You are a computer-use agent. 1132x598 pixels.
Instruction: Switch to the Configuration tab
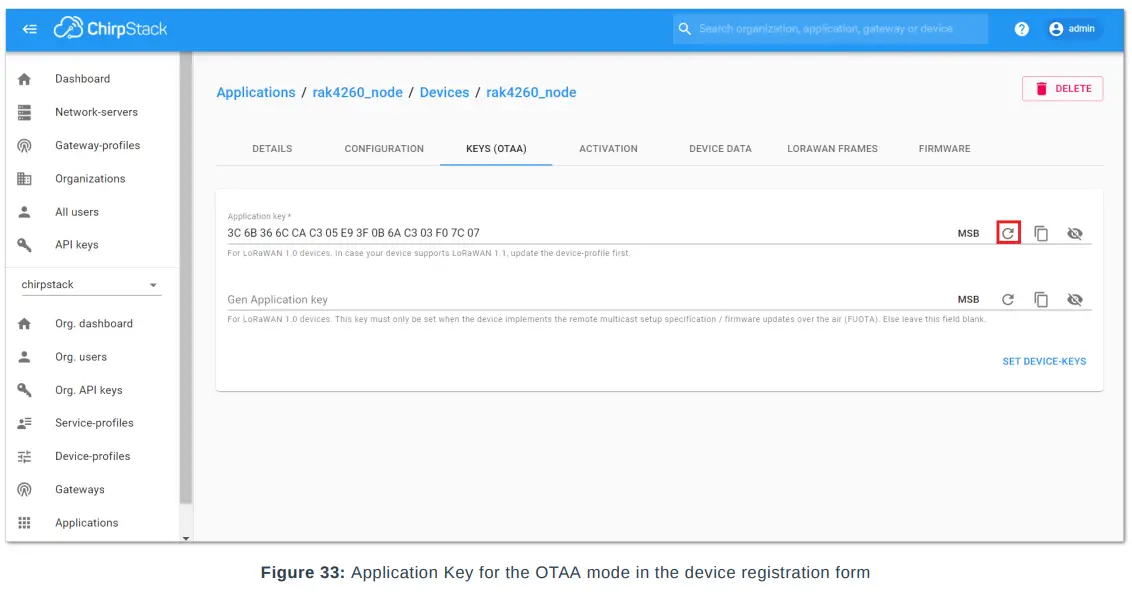tap(384, 149)
